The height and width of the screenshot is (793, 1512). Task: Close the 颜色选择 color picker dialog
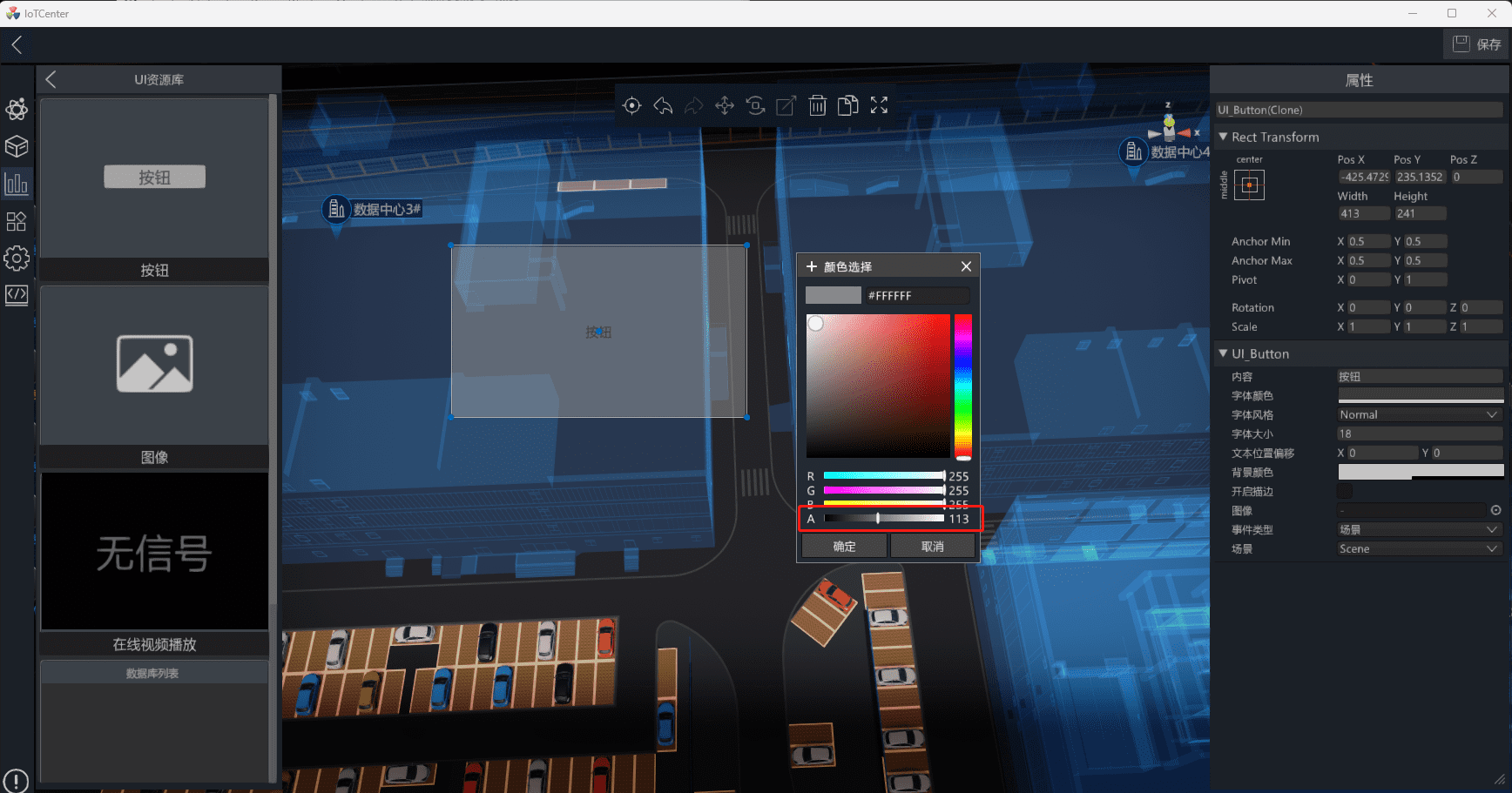966,266
